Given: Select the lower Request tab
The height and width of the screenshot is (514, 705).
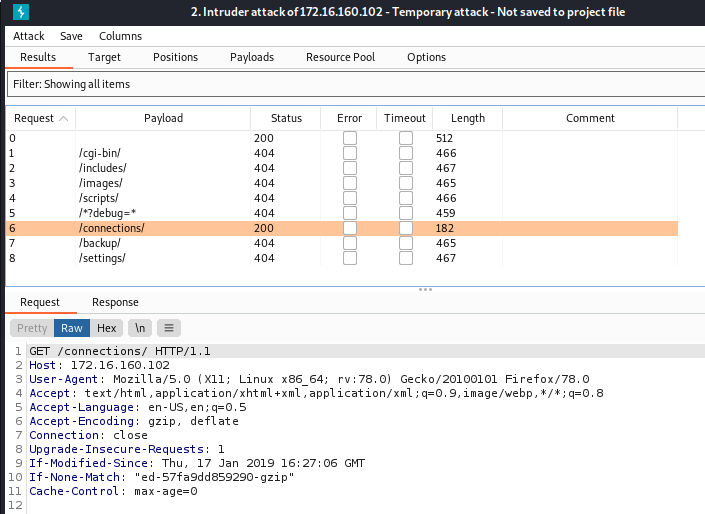Looking at the screenshot, I should click(40, 302).
